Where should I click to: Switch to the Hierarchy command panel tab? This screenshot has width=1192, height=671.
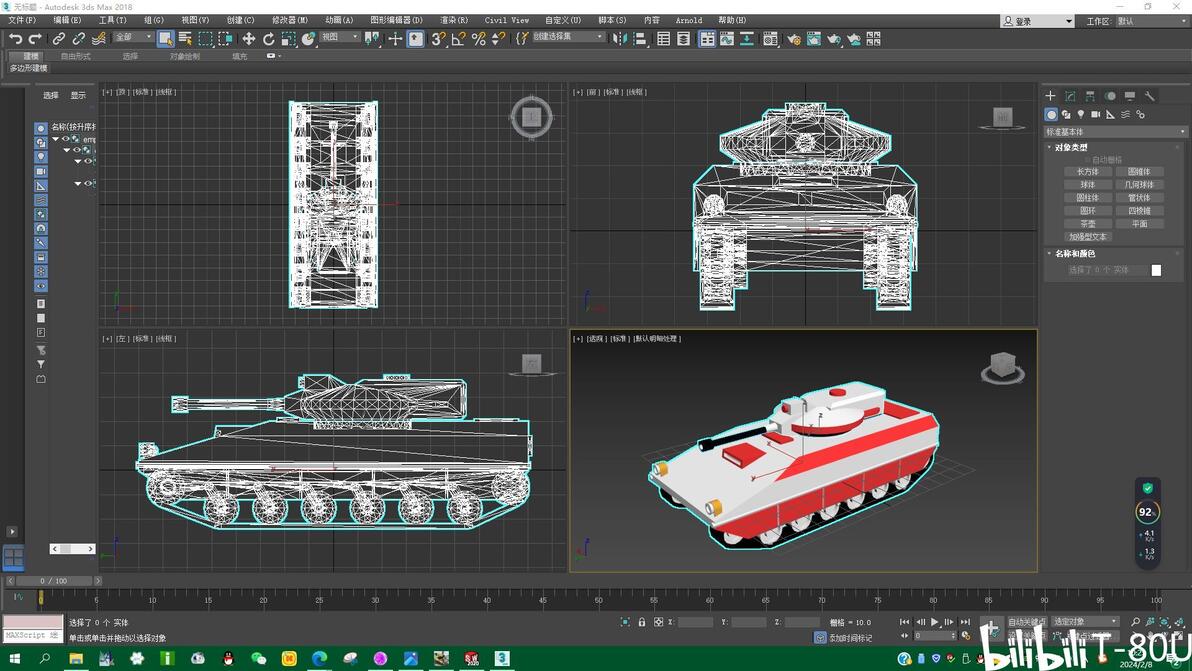(x=1090, y=96)
